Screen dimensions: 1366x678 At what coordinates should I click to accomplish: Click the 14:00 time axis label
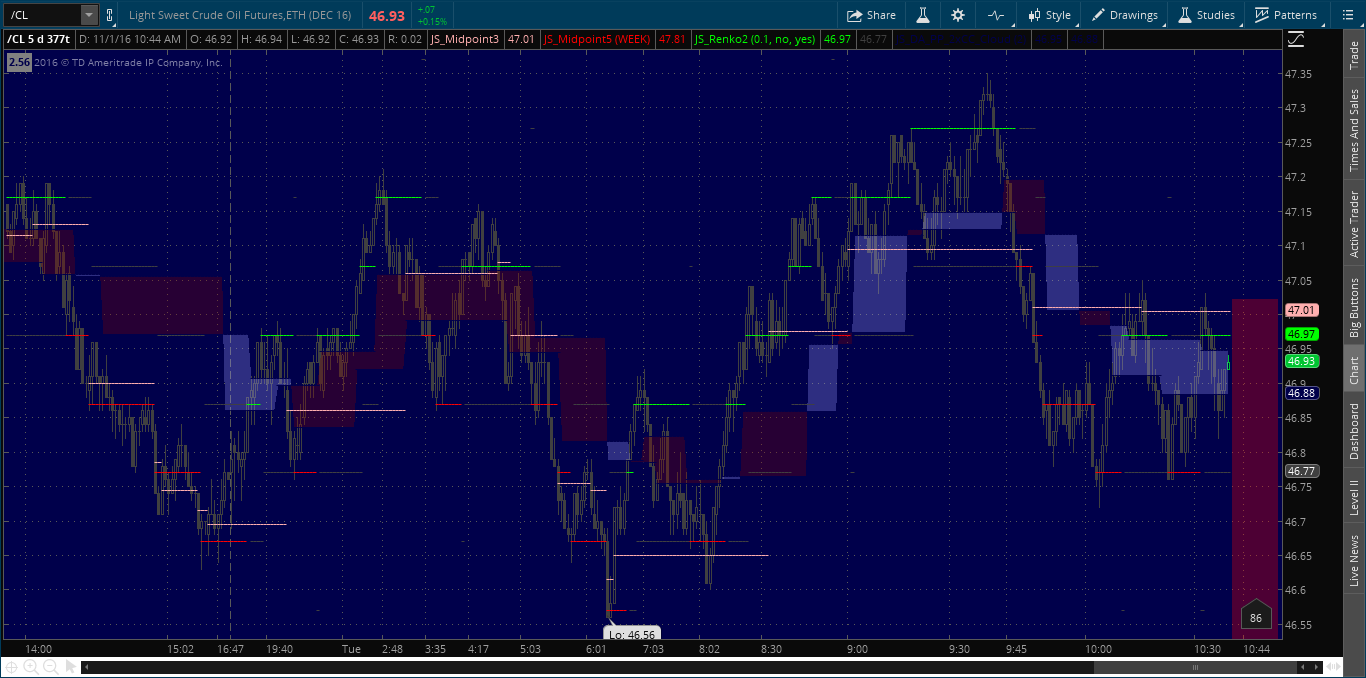pyautogui.click(x=38, y=649)
